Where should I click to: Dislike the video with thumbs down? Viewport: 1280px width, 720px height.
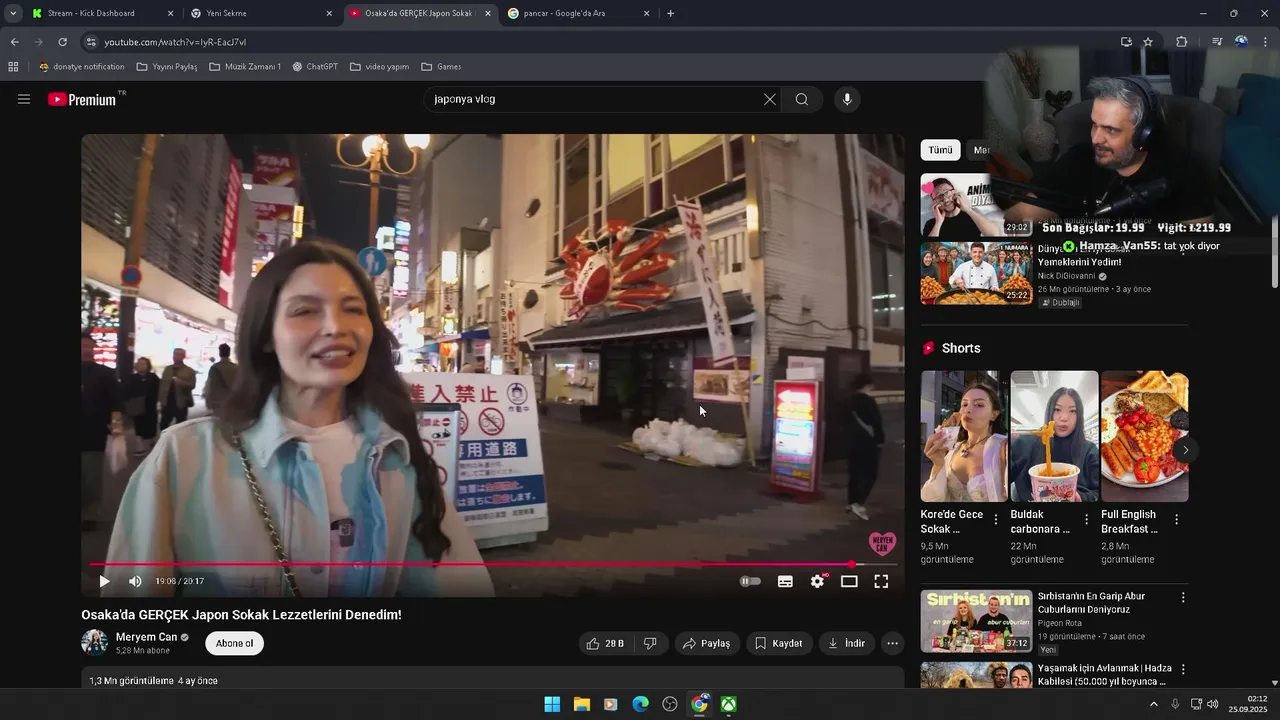click(650, 643)
